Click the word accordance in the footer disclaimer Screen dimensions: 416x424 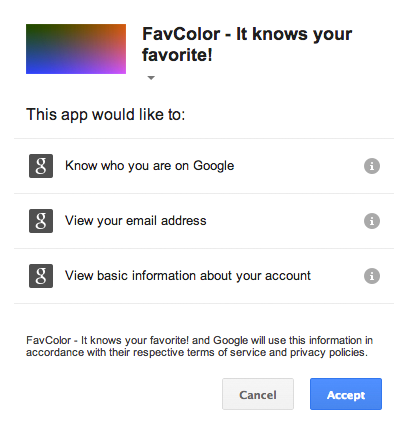55,352
